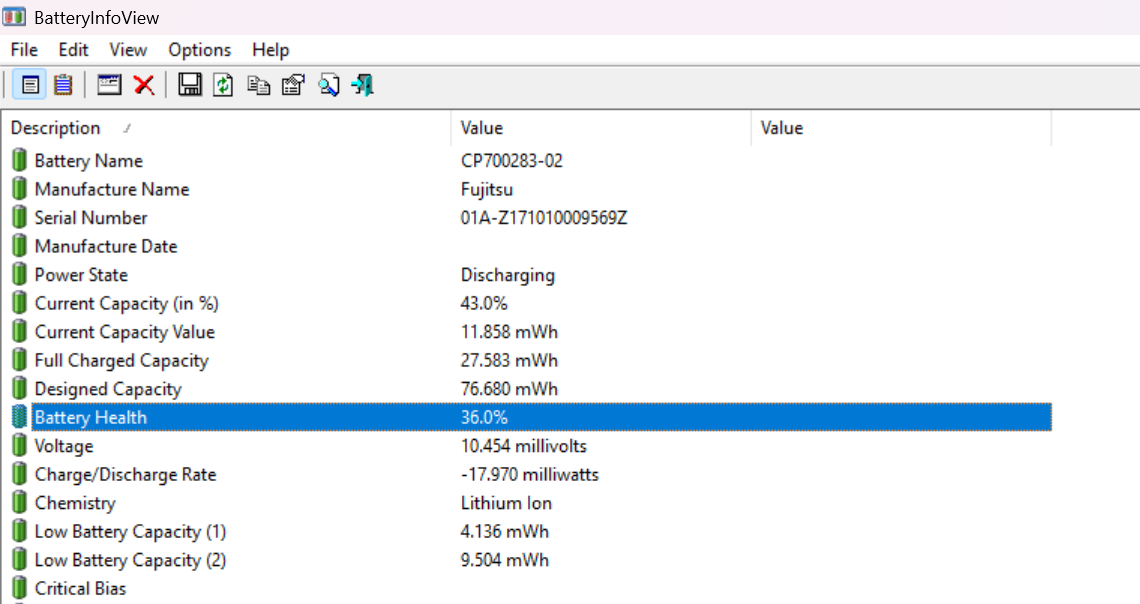Image resolution: width=1140 pixels, height=604 pixels.
Task: Click the 43.0% capacity value
Action: [x=484, y=303]
